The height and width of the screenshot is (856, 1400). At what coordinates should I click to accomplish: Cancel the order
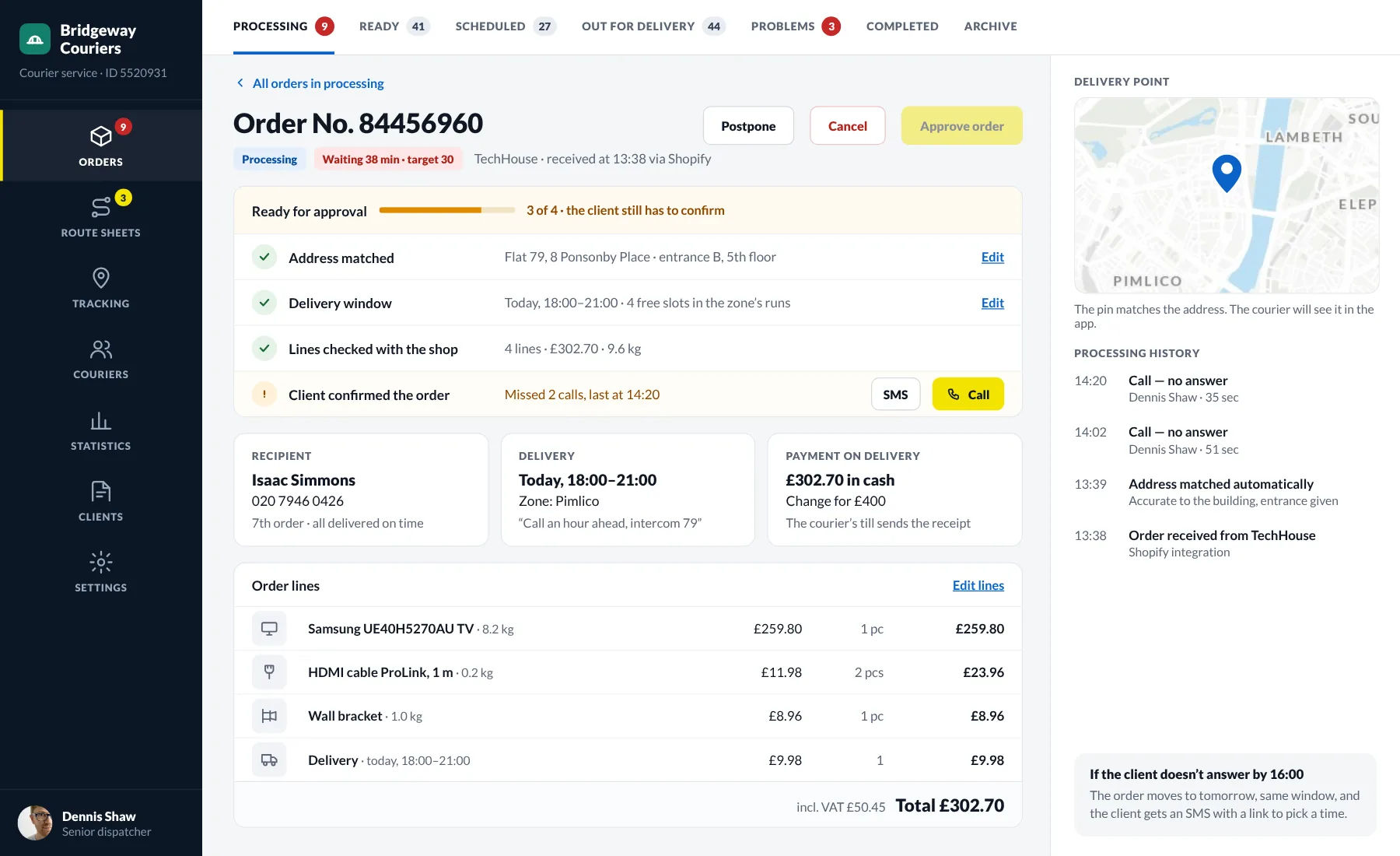tap(848, 126)
